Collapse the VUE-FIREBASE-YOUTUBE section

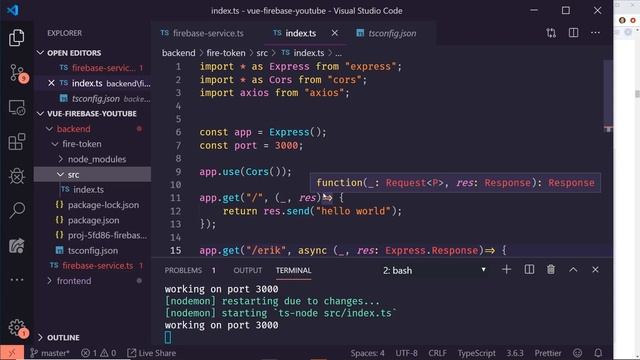pyautogui.click(x=40, y=113)
